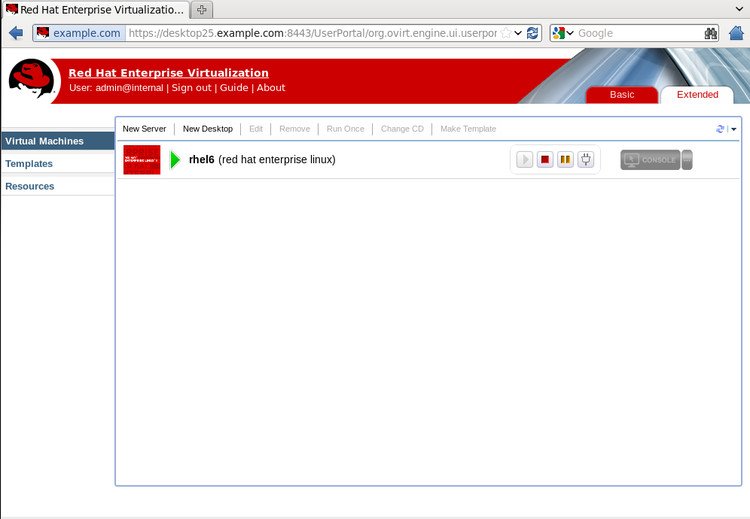This screenshot has height=519, width=750.
Task: Click the green running status arrow for rhel6
Action: coord(175,160)
